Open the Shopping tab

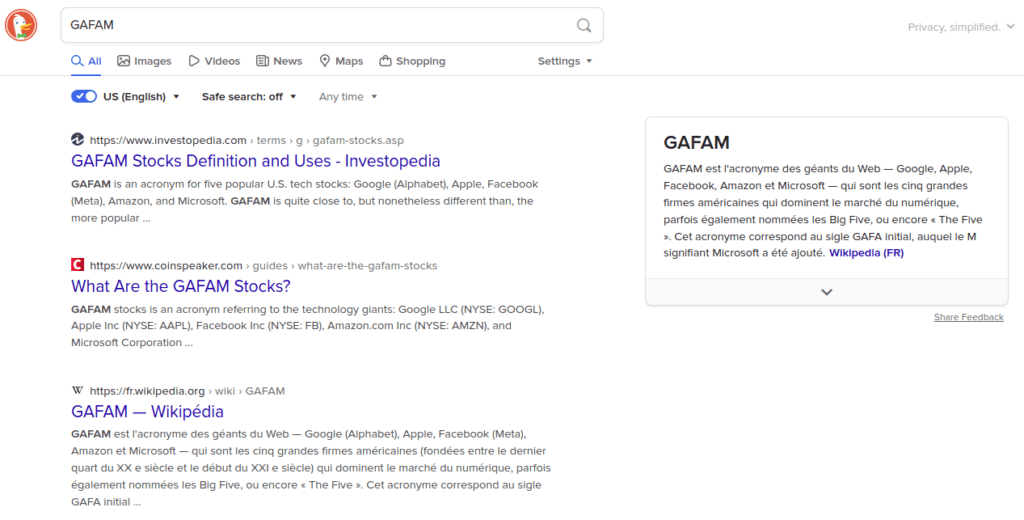coord(412,61)
